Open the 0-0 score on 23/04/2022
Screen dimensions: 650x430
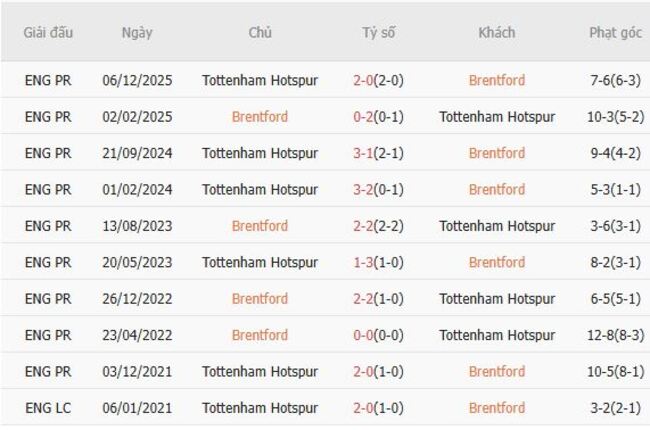pos(367,335)
